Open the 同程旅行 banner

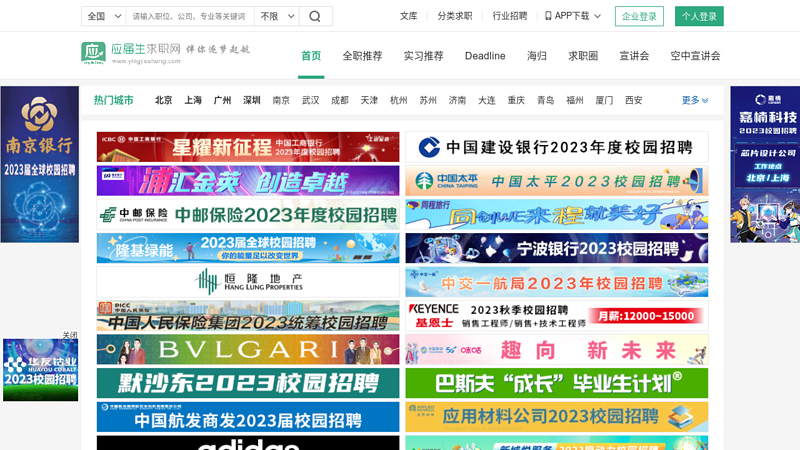pyautogui.click(x=557, y=214)
